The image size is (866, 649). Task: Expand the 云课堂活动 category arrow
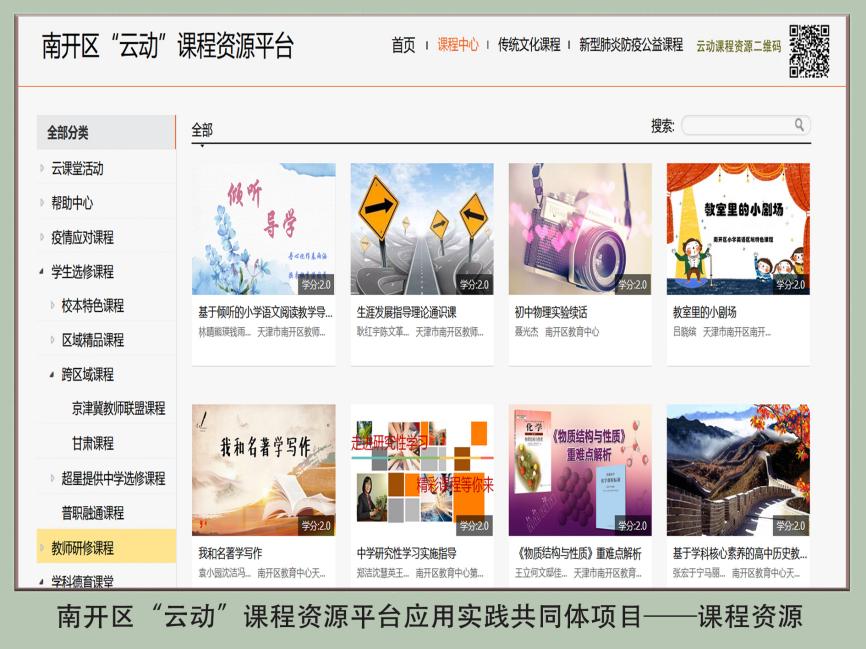pos(42,168)
